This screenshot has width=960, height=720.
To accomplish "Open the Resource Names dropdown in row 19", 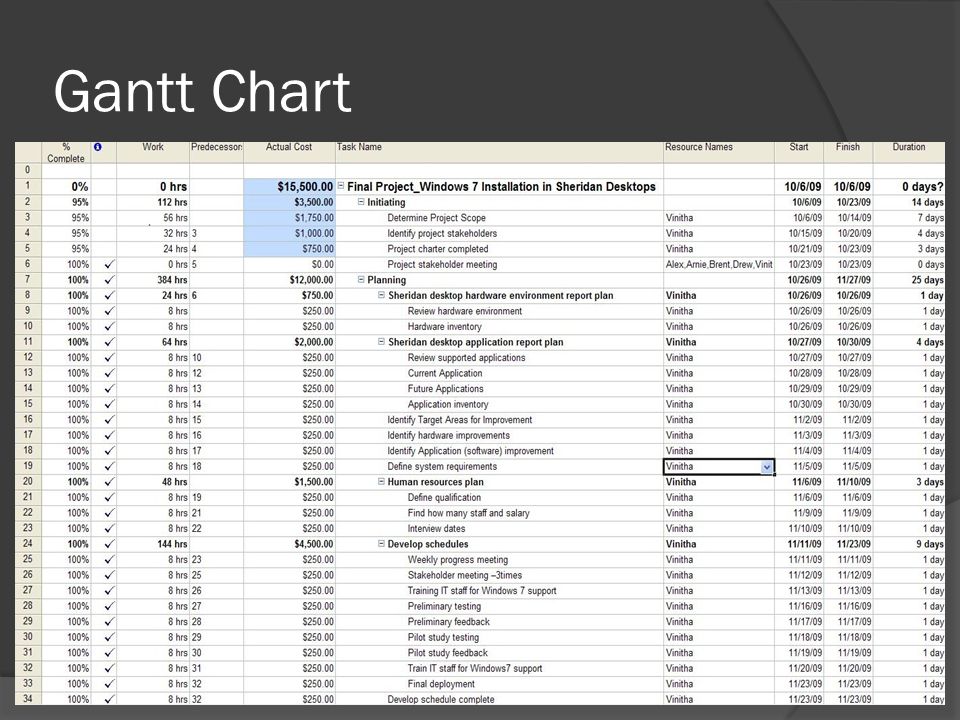I will coord(767,467).
